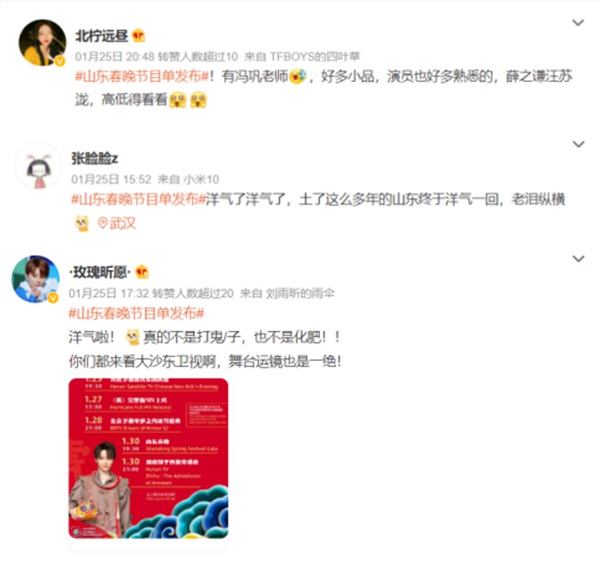Screen dimensions: 600x569
Task: Open hashtag #山东春晚节目单发布# in third post
Action: pos(136,313)
